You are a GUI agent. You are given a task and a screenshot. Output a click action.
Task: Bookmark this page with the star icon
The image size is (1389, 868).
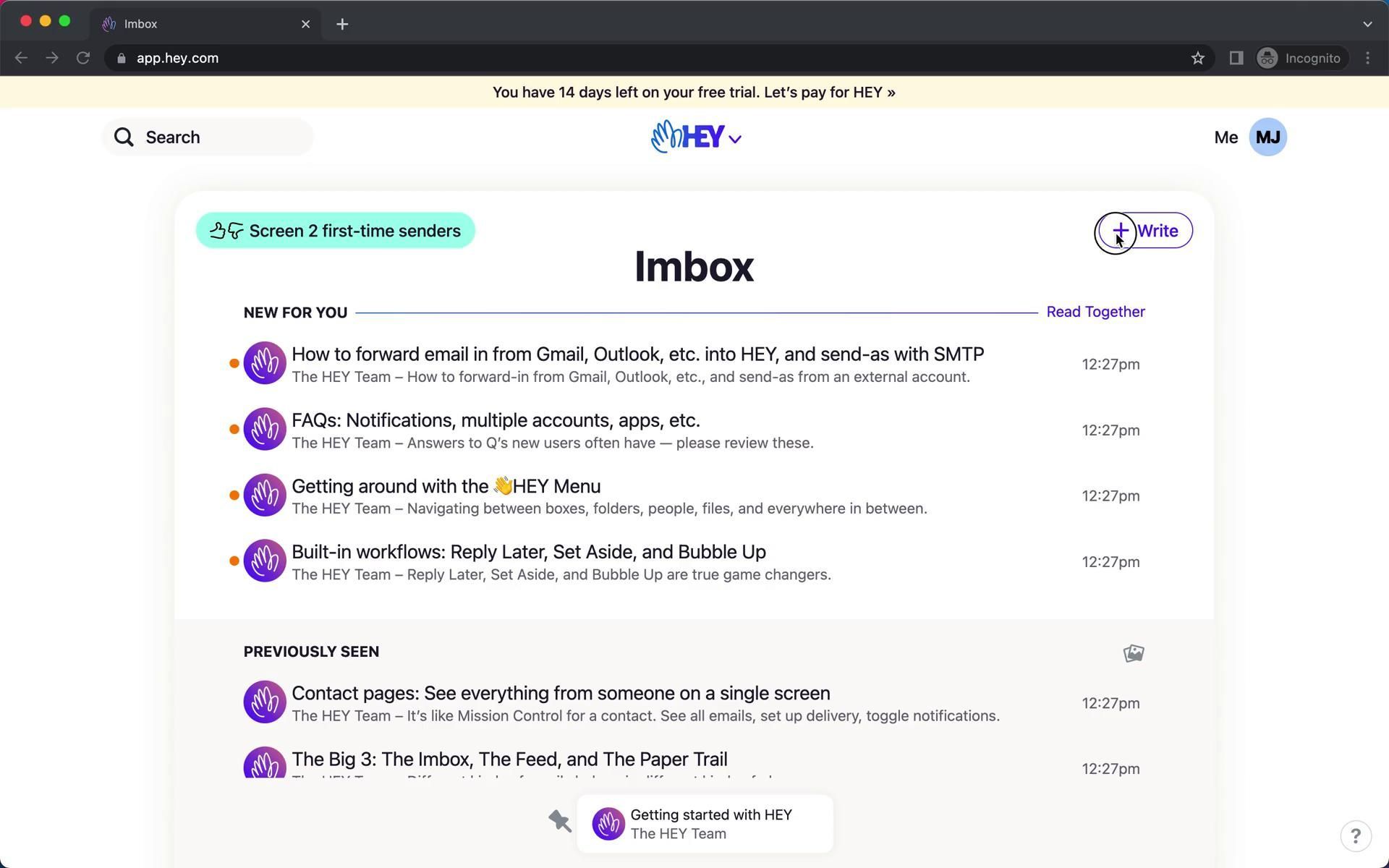(1197, 59)
